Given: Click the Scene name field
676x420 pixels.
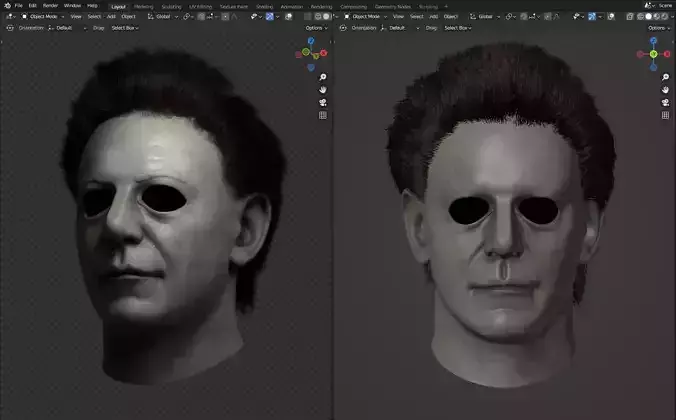Looking at the screenshot, I should click(665, 6).
